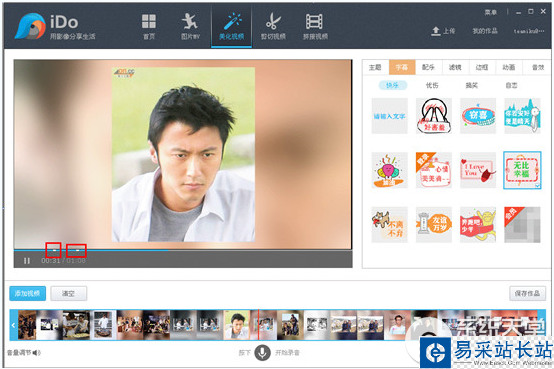
Task: Choose the colorful balloons sticker
Action: [x=389, y=170]
